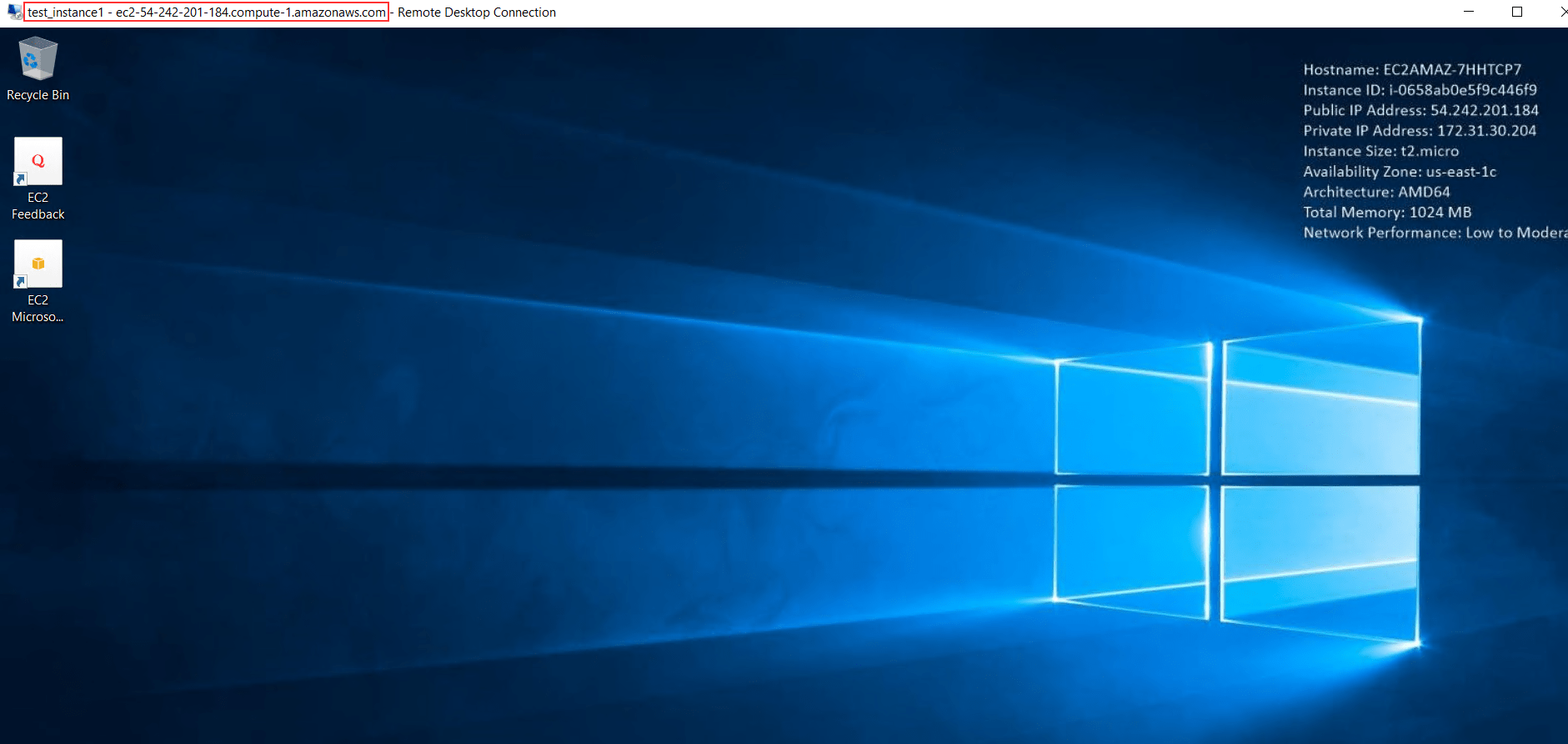Screen dimensions: 1568x744
Task: Click the EC2 Microso... label text
Action: pyautogui.click(x=38, y=309)
